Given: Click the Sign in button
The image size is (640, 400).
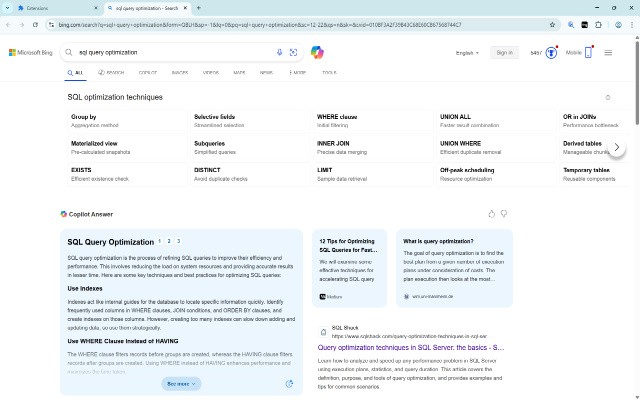Looking at the screenshot, I should click(504, 53).
